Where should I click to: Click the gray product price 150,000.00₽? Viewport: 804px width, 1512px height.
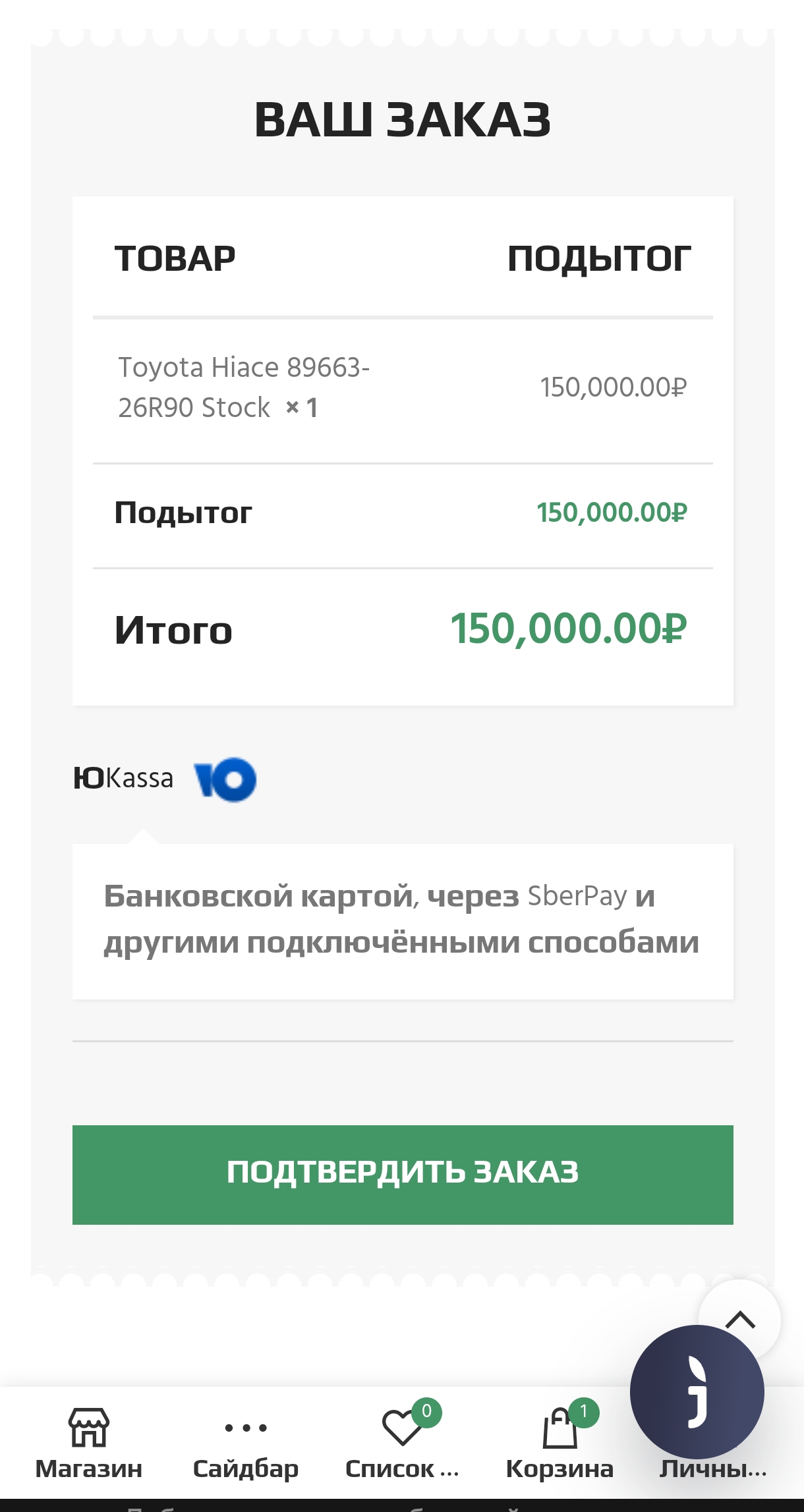point(614,387)
